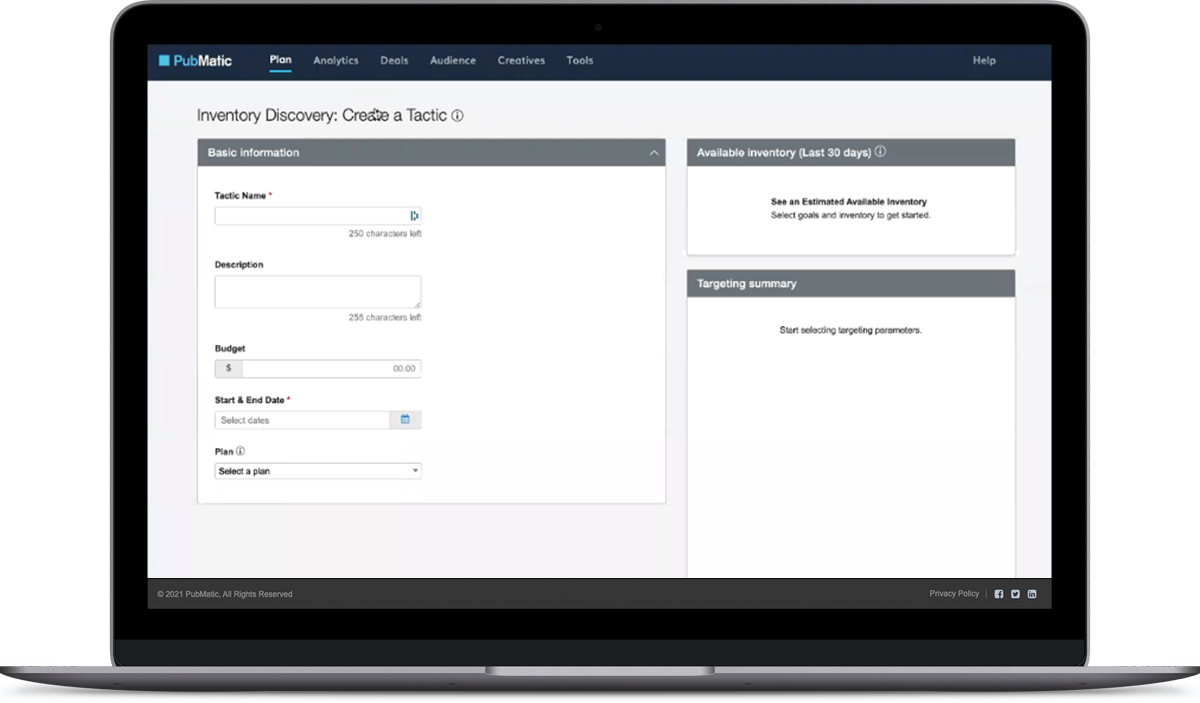Click the autofill icon in Tactic Name field
This screenshot has width=1200, height=703.
point(414,216)
